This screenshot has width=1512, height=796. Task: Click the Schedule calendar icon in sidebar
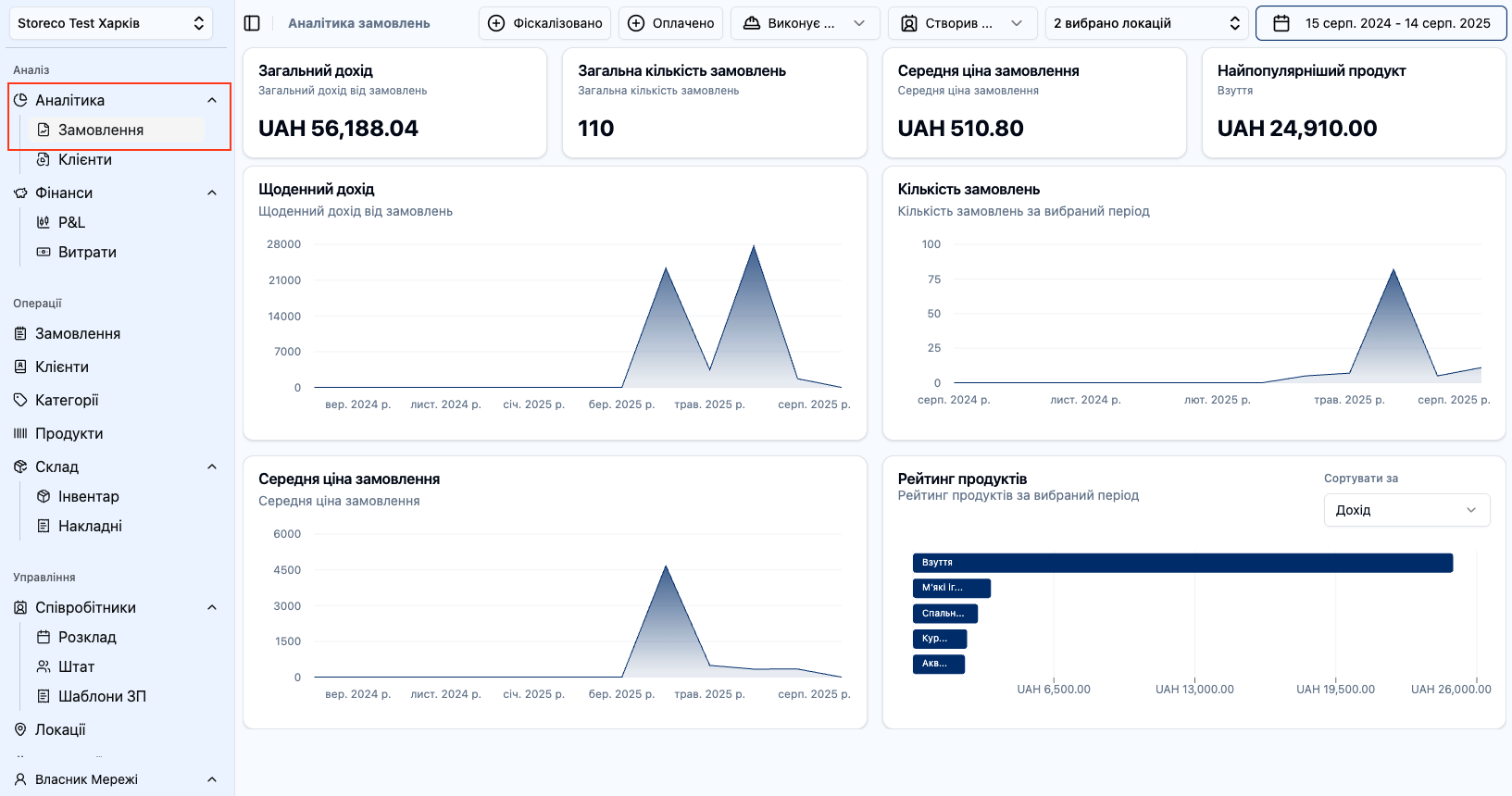pyautogui.click(x=44, y=637)
